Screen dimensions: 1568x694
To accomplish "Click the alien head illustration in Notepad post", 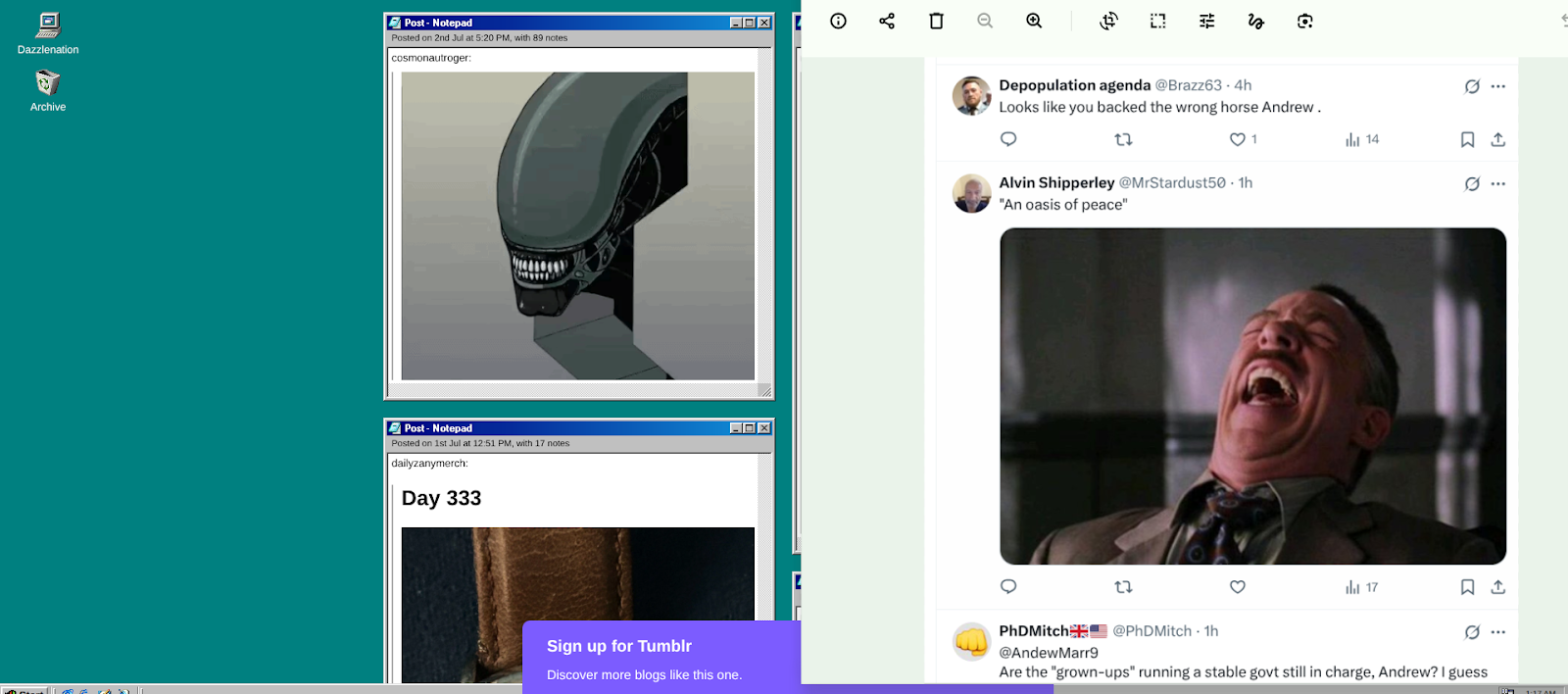I will coord(577,225).
